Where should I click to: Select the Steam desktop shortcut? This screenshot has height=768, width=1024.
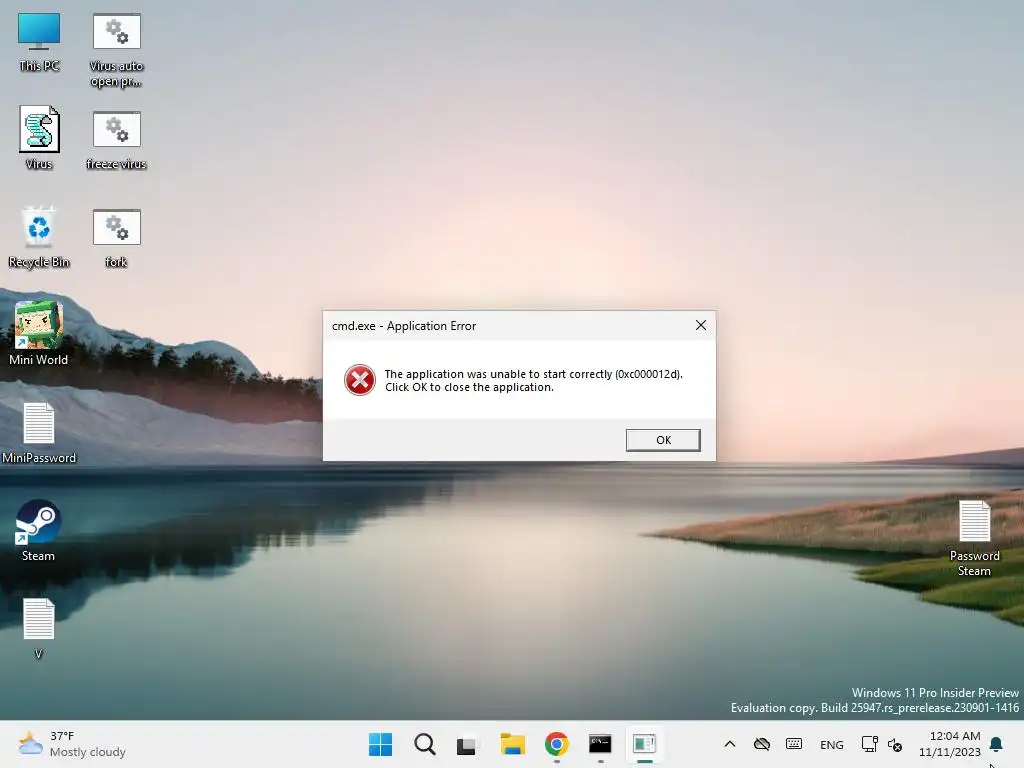[39, 531]
